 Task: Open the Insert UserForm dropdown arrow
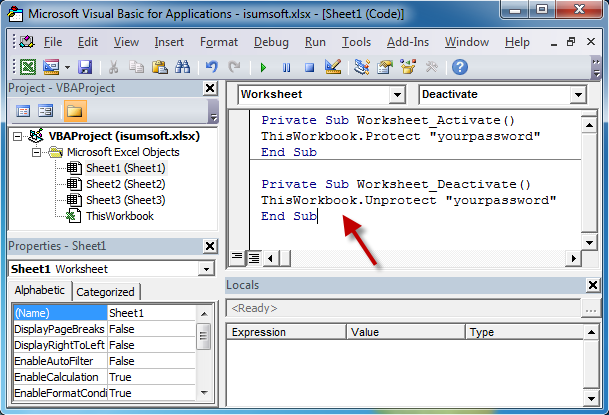[x=67, y=68]
